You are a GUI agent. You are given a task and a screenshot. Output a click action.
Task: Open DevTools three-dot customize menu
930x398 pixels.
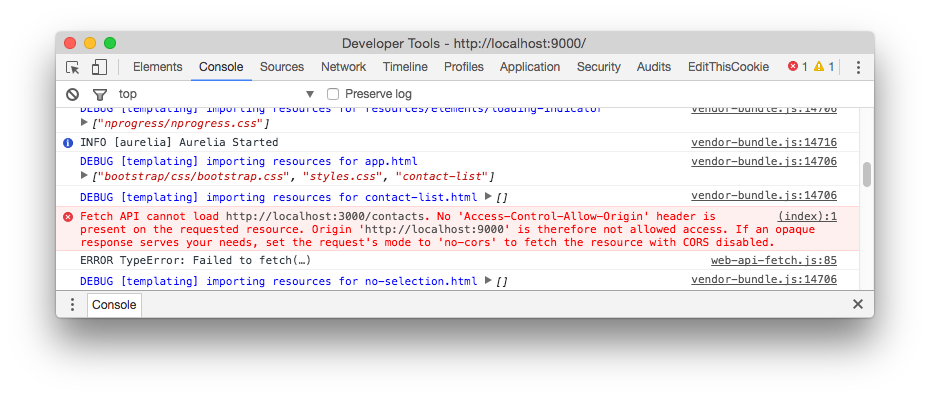858,67
